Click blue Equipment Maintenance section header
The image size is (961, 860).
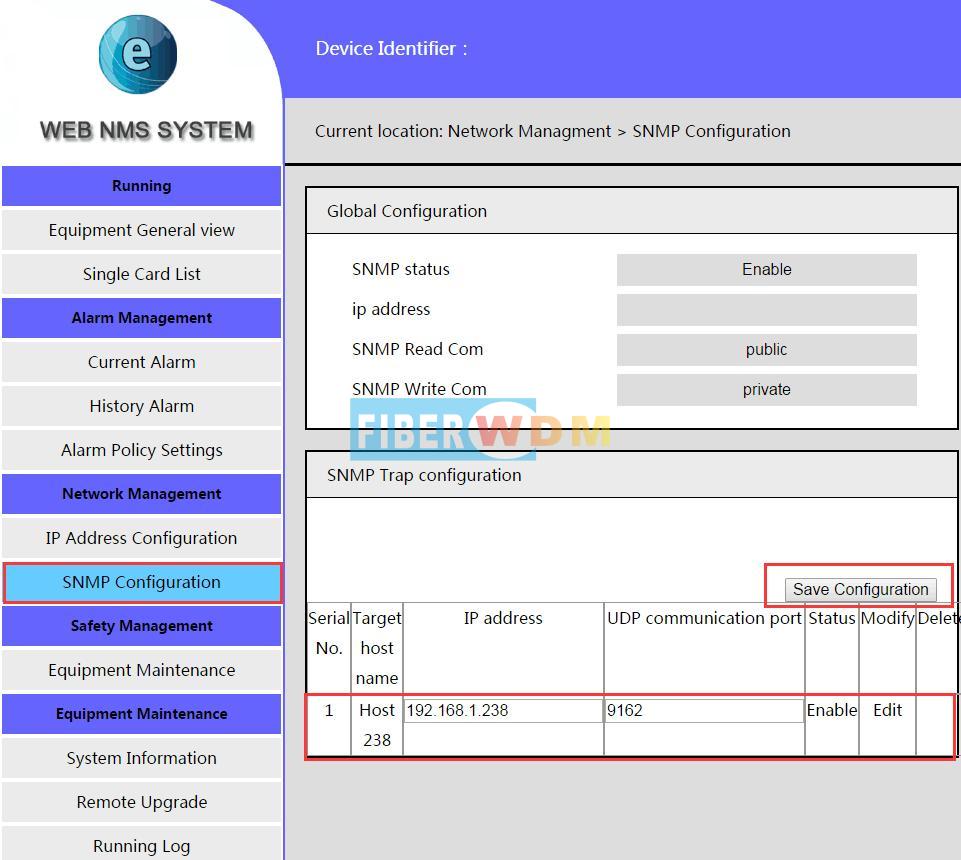coord(142,714)
